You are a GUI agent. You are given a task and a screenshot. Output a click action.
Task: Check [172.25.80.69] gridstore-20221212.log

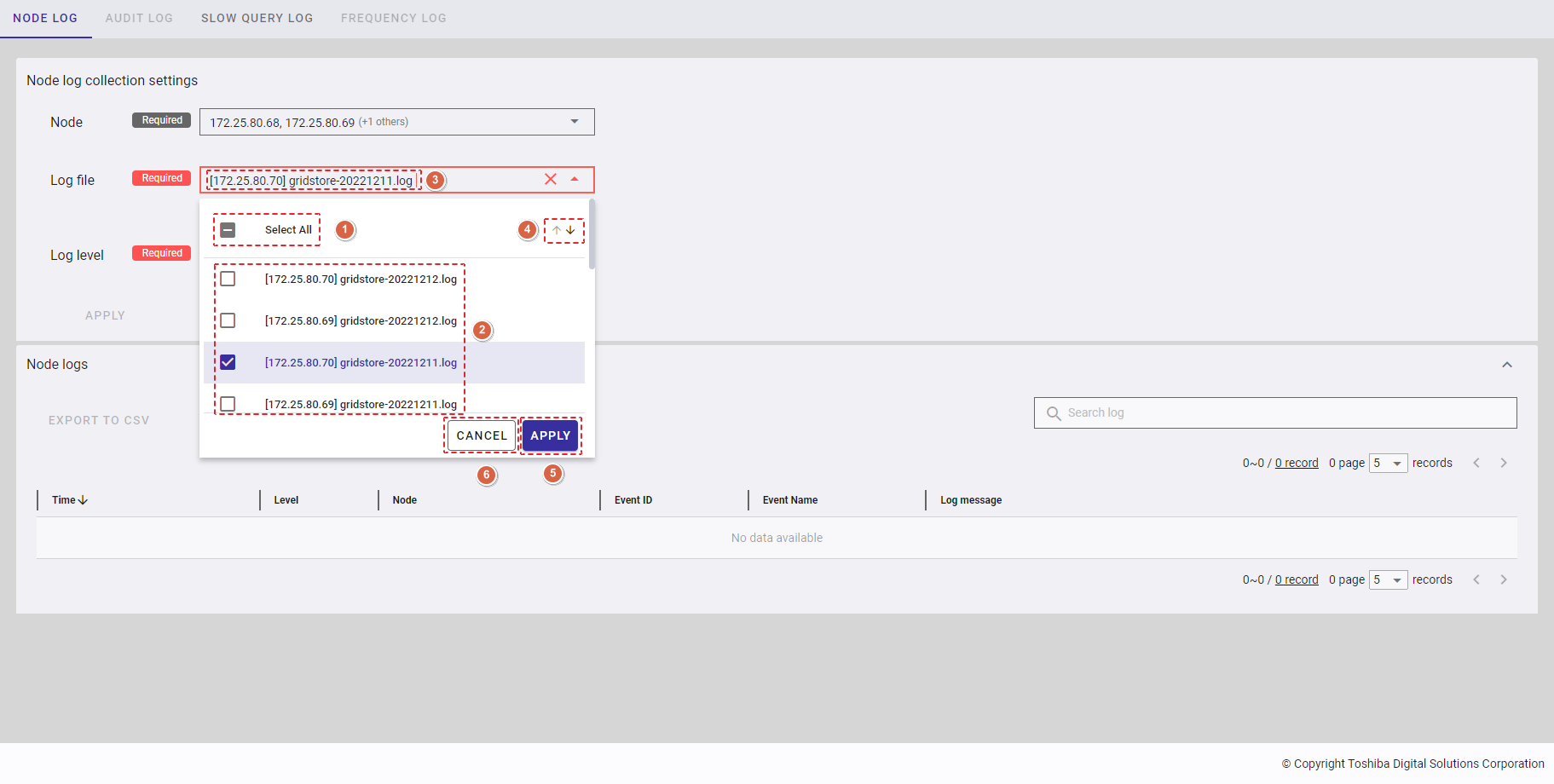[x=228, y=320]
